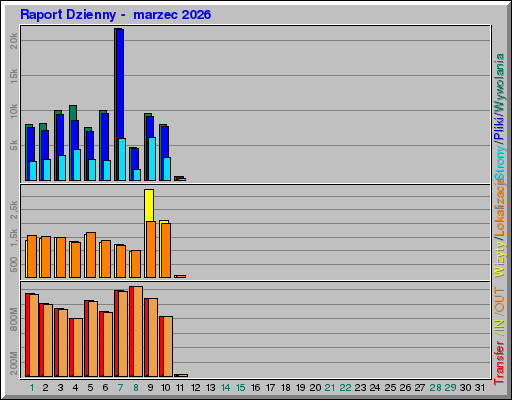512x400 pixels.
Task: Click day label 11 on the axis
Action: [x=180, y=388]
